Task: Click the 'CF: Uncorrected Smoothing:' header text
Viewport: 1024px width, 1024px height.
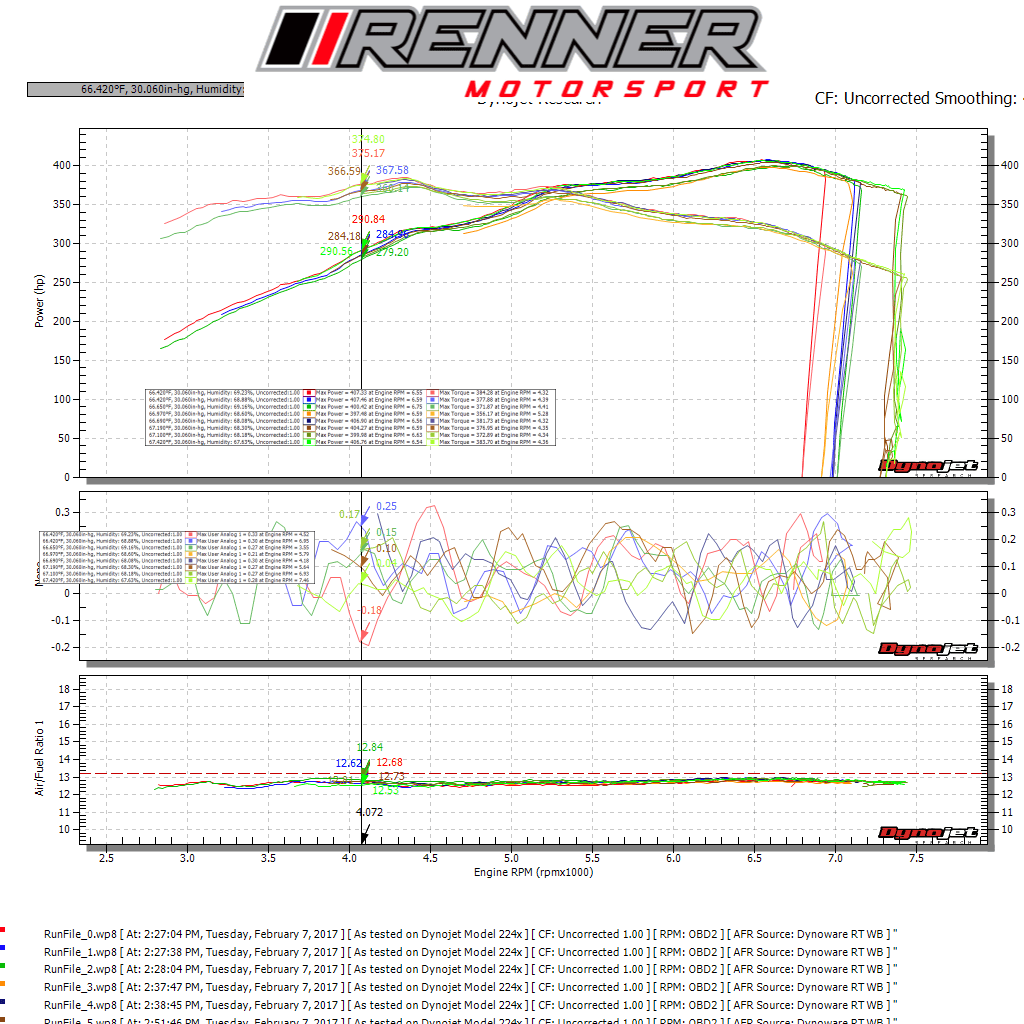Action: [x=916, y=98]
